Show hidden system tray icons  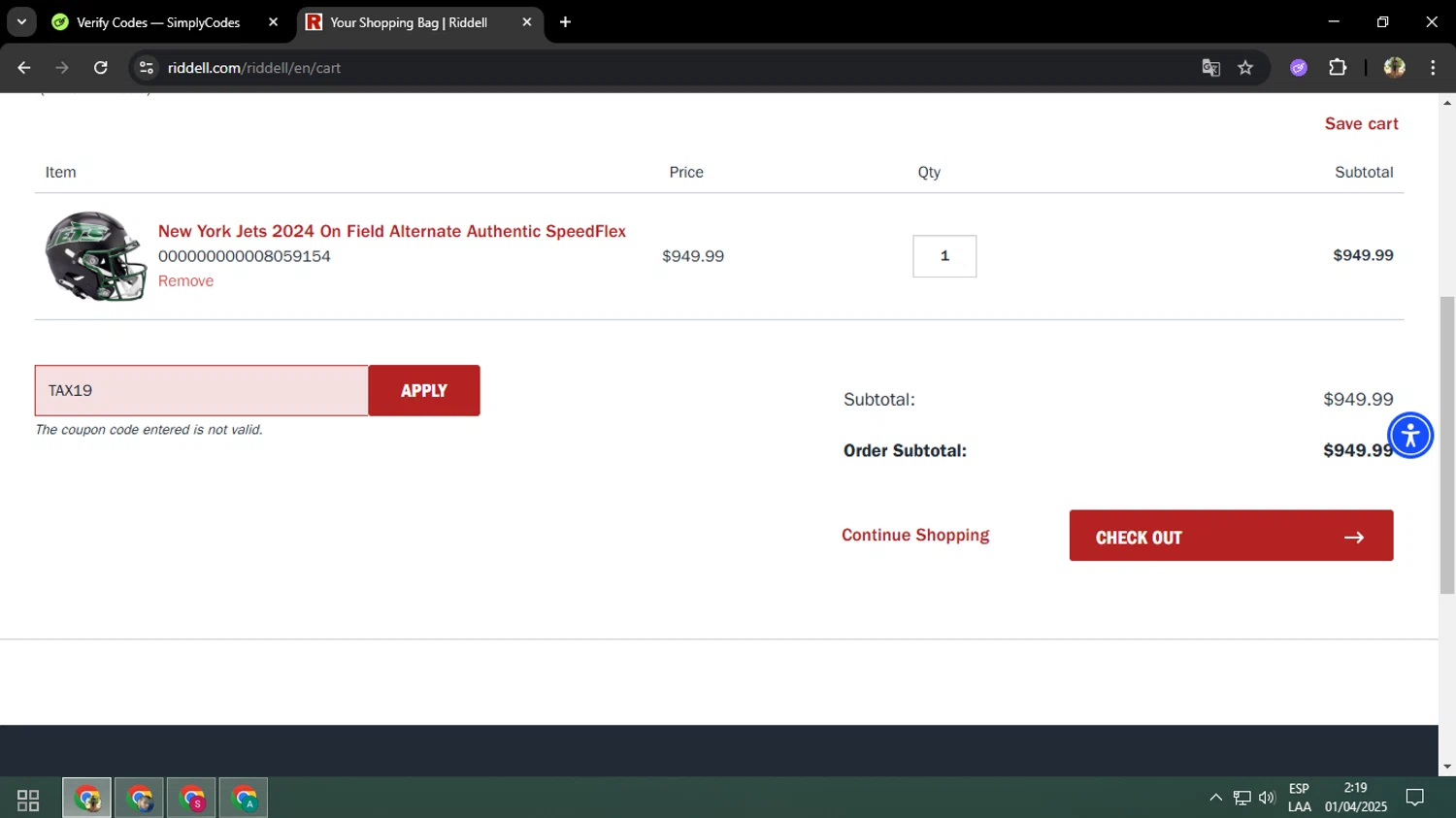click(1215, 798)
